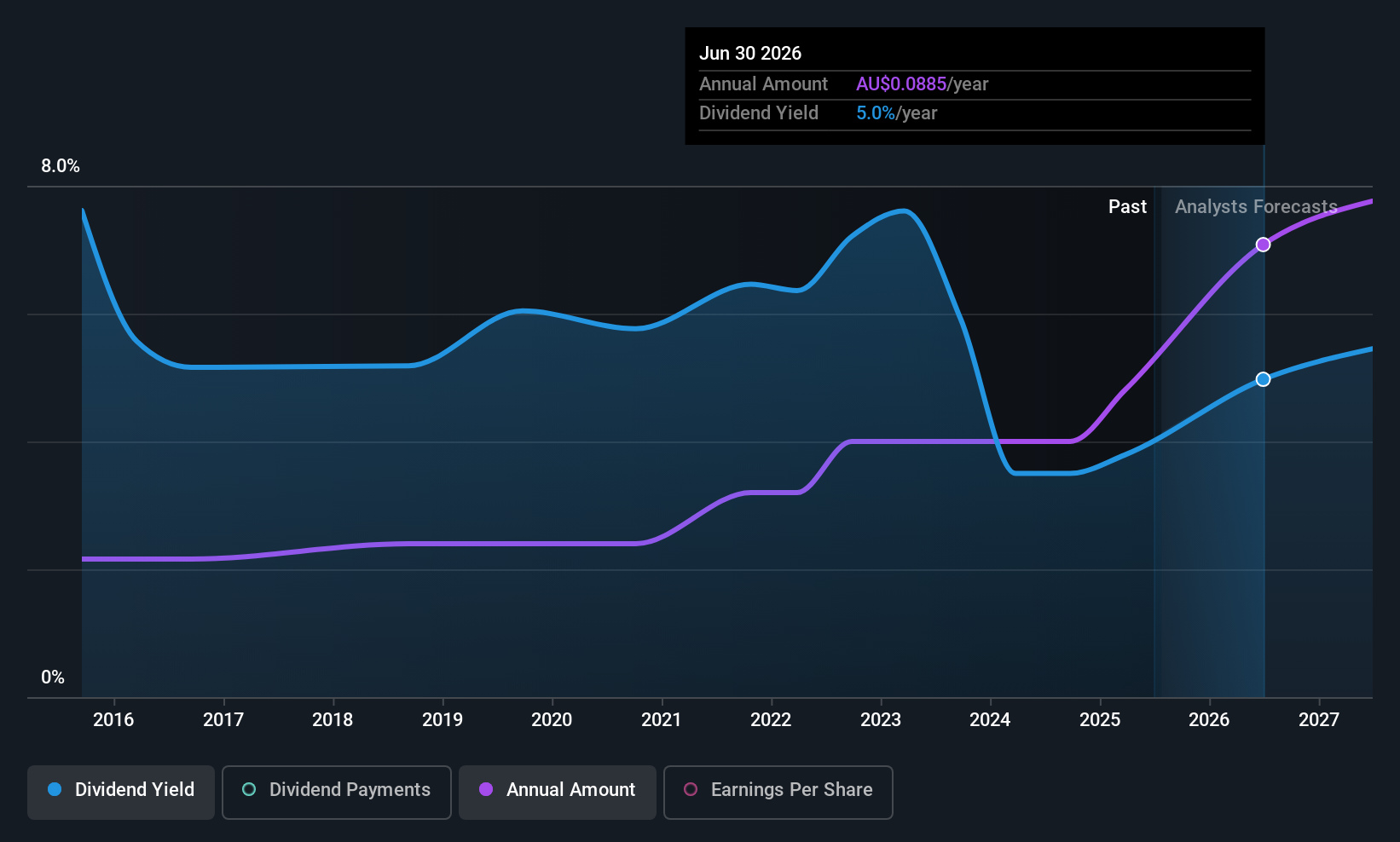Click the 2026 x-axis label
The width and height of the screenshot is (1400, 842).
click(x=1209, y=719)
